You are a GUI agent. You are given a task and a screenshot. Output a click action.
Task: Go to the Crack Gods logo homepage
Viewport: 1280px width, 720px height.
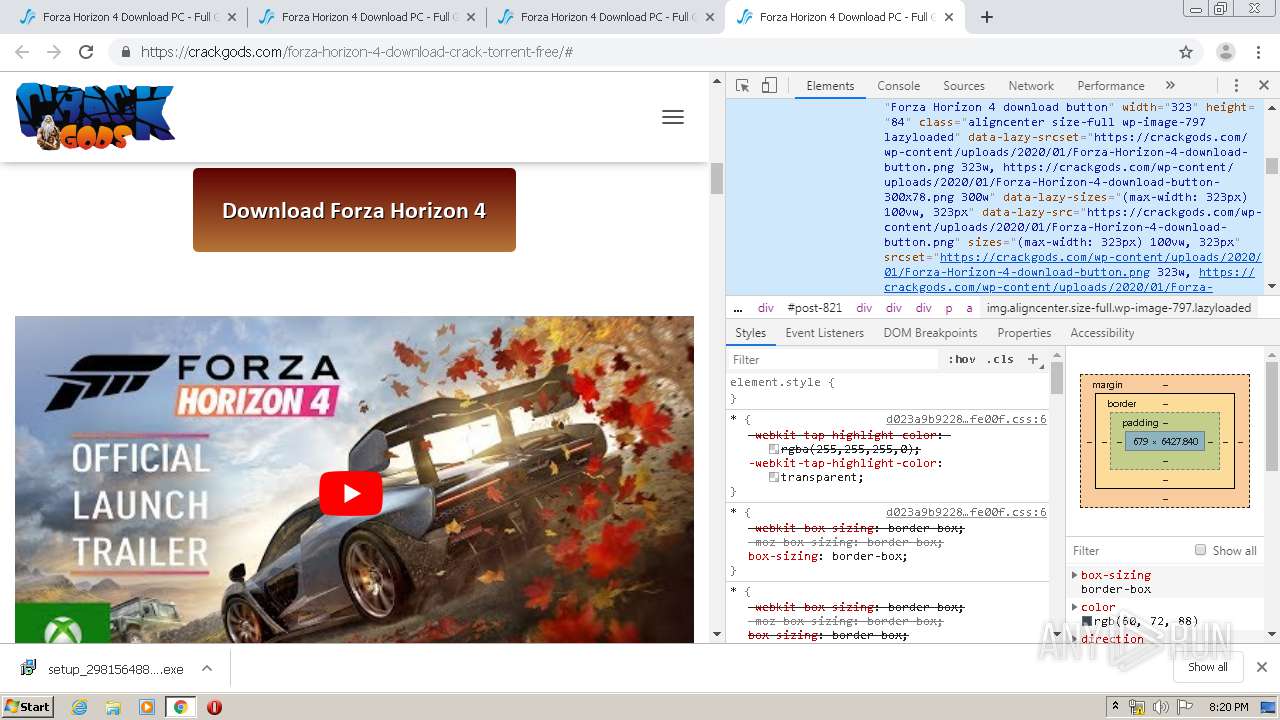95,117
